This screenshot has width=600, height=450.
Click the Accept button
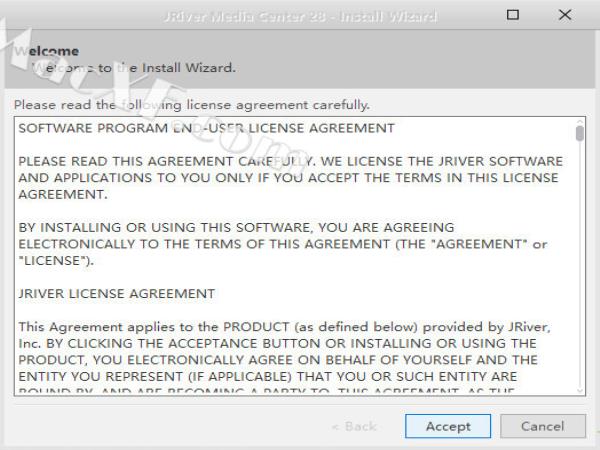pos(448,426)
